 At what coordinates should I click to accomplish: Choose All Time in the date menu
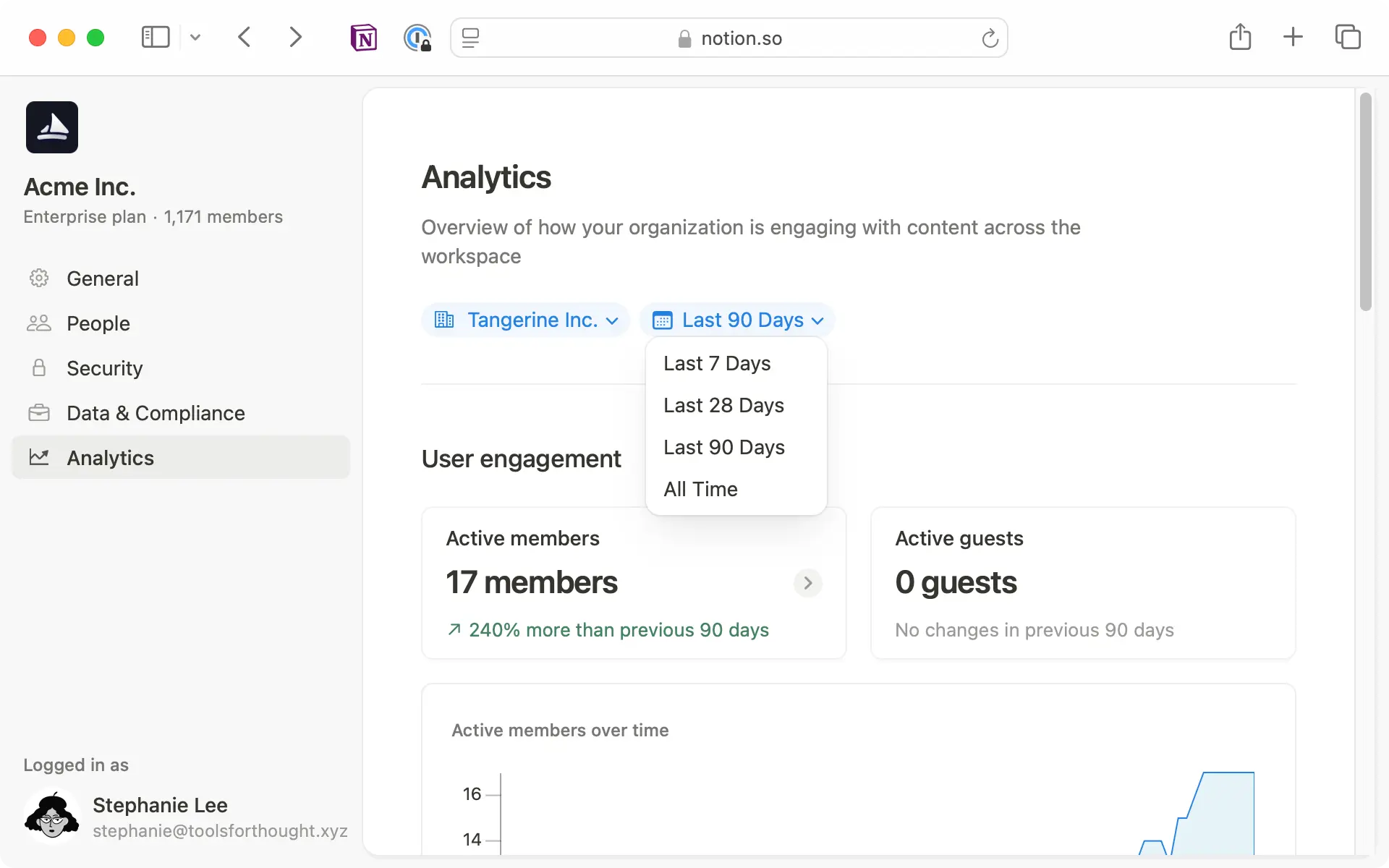click(x=700, y=489)
